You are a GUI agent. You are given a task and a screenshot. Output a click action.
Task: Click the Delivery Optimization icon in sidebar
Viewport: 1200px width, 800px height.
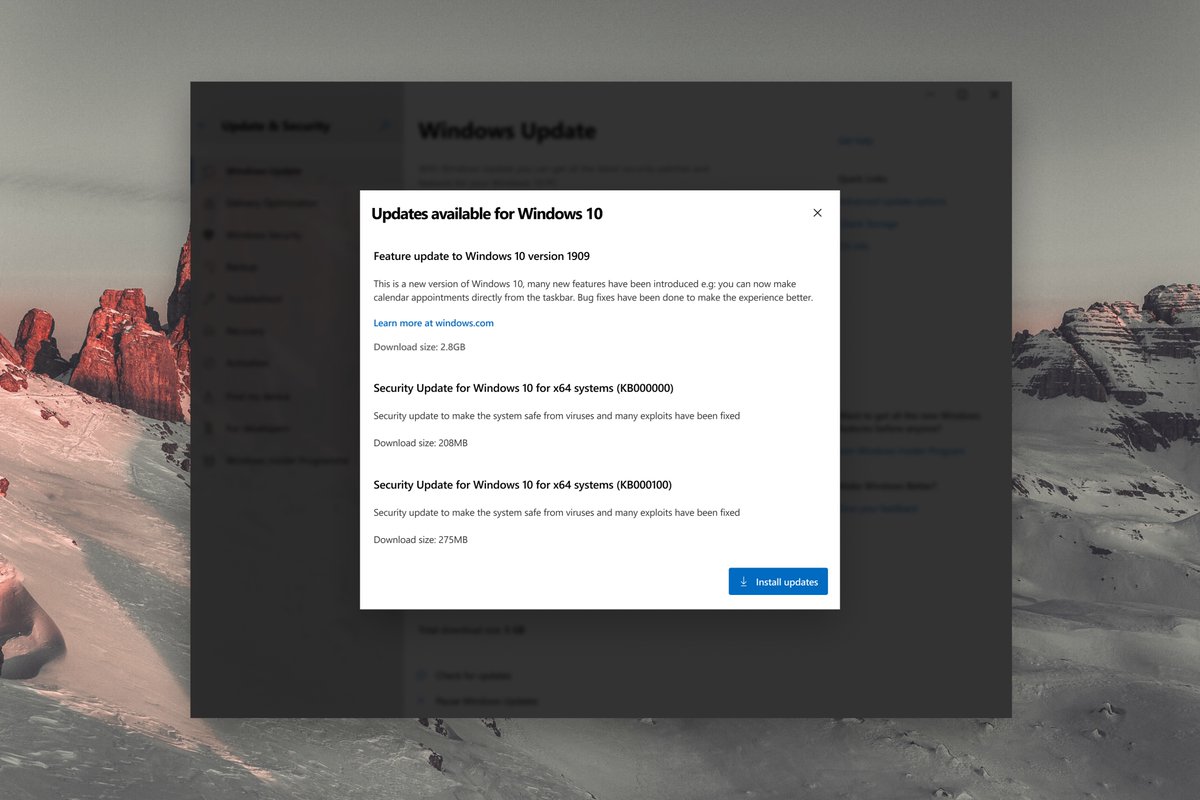[208, 203]
